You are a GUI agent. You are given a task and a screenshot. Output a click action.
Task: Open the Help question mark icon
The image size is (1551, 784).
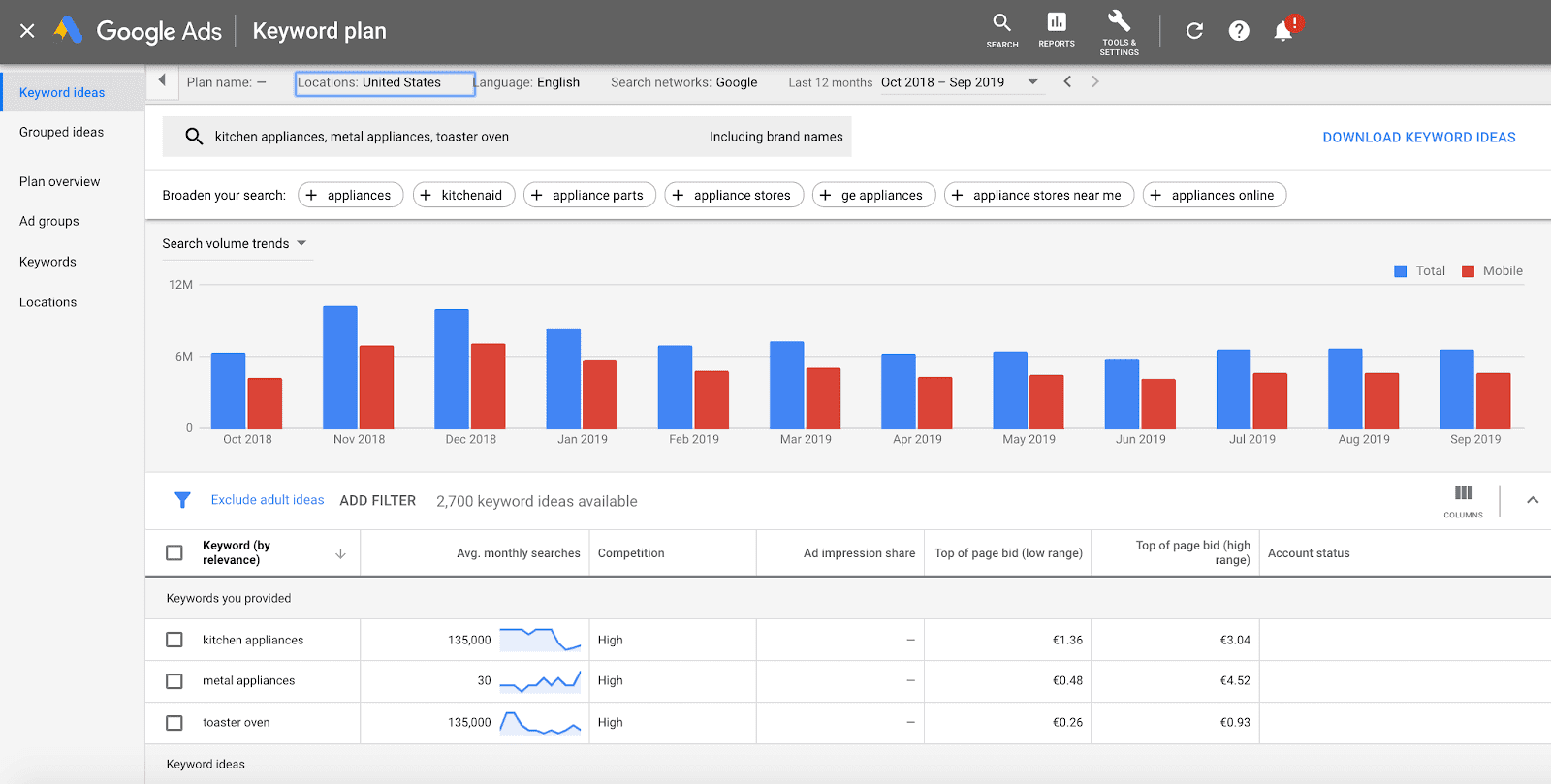1239,31
